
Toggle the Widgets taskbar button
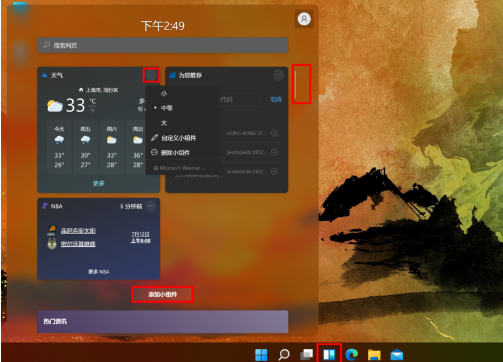click(329, 354)
